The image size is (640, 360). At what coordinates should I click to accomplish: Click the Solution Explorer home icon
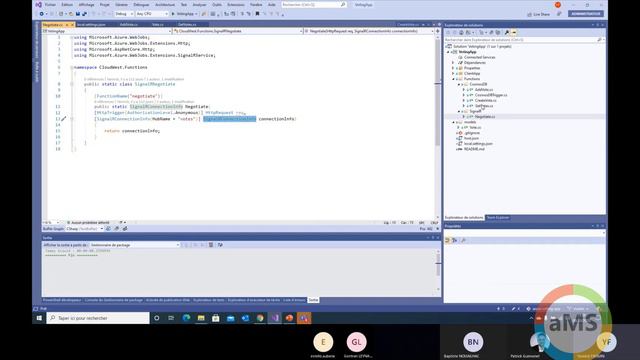461,32
